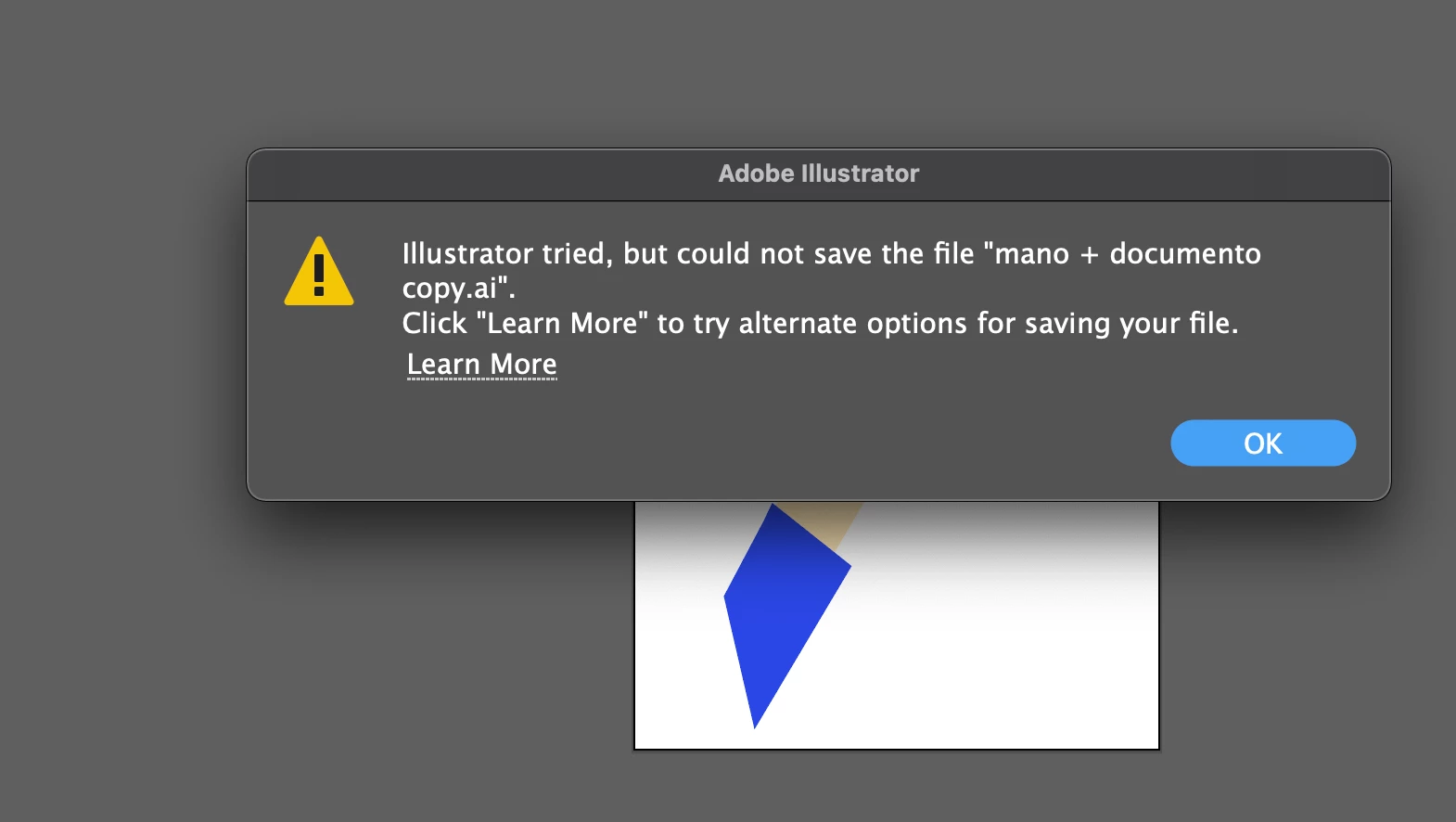1456x822 pixels.
Task: Click the "alternate options for saving" message line
Action: [x=820, y=323]
